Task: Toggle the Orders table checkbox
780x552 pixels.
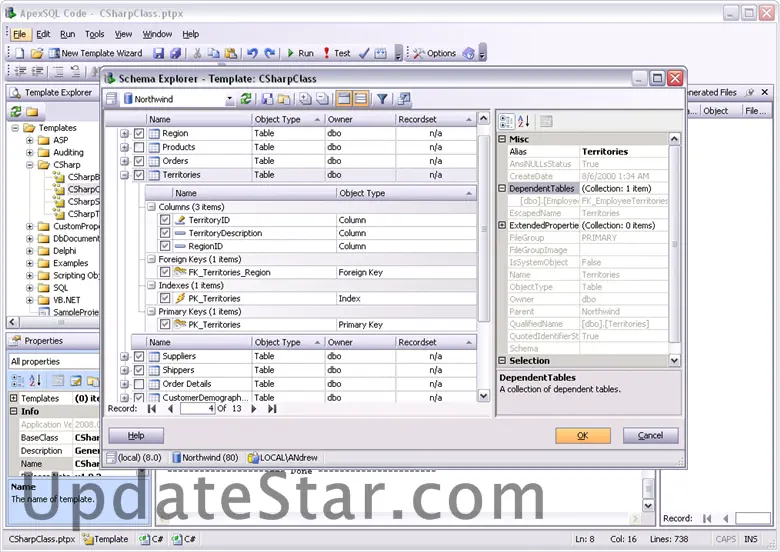Action: coord(139,161)
